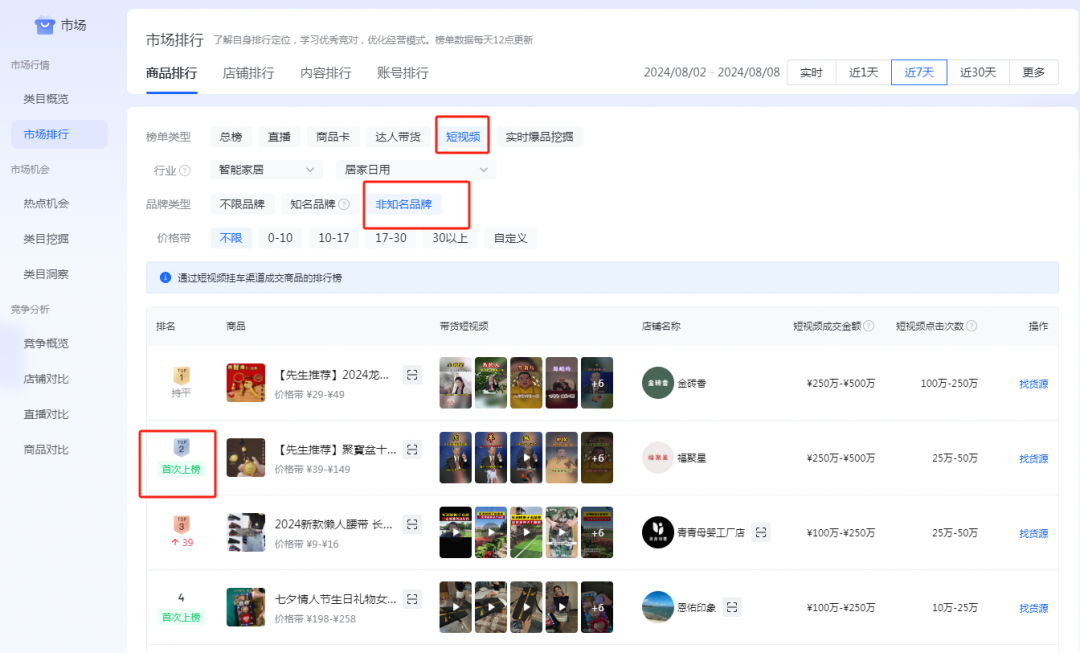Click the 找货源 link for 金砖香 store
The image size is (1080, 653).
pyautogui.click(x=1032, y=382)
